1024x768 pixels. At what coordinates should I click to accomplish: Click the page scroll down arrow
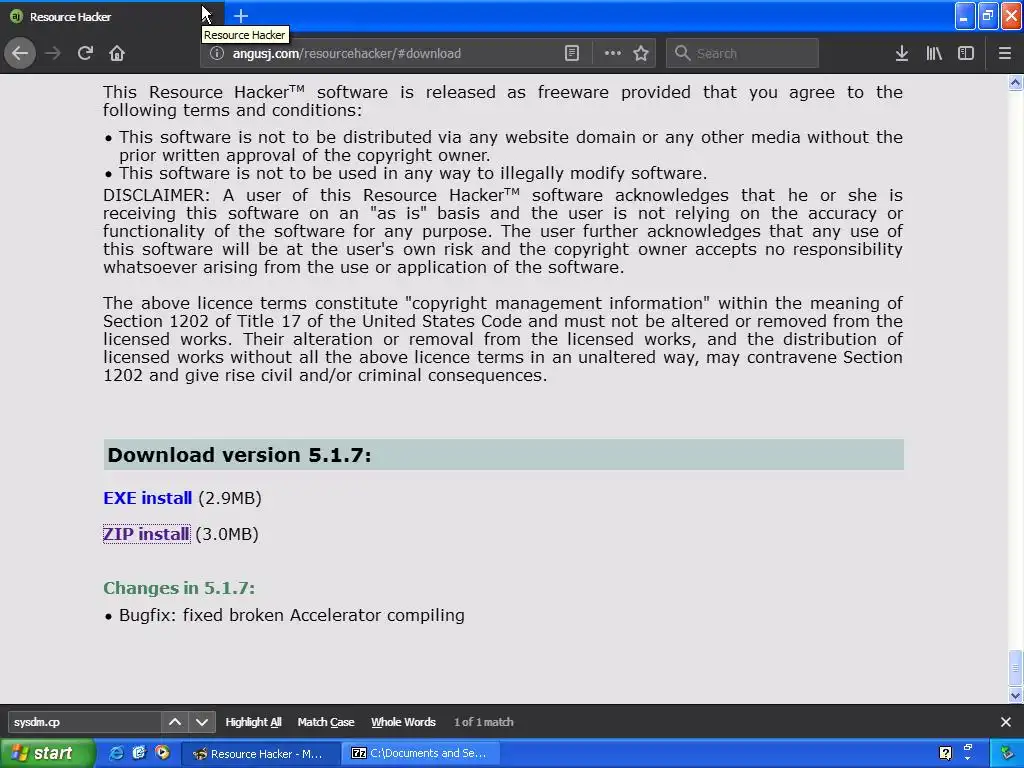click(x=1016, y=696)
